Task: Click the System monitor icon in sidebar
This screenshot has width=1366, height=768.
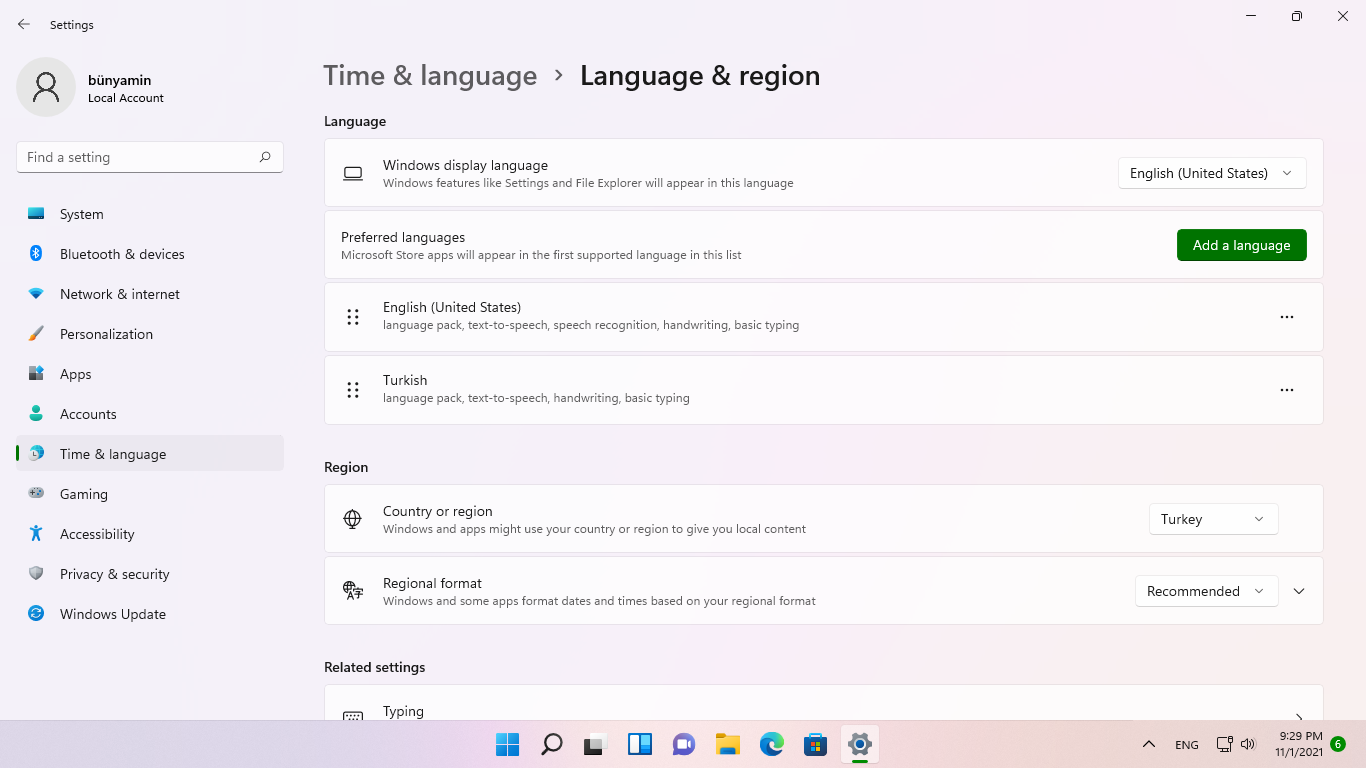Action: (36, 214)
